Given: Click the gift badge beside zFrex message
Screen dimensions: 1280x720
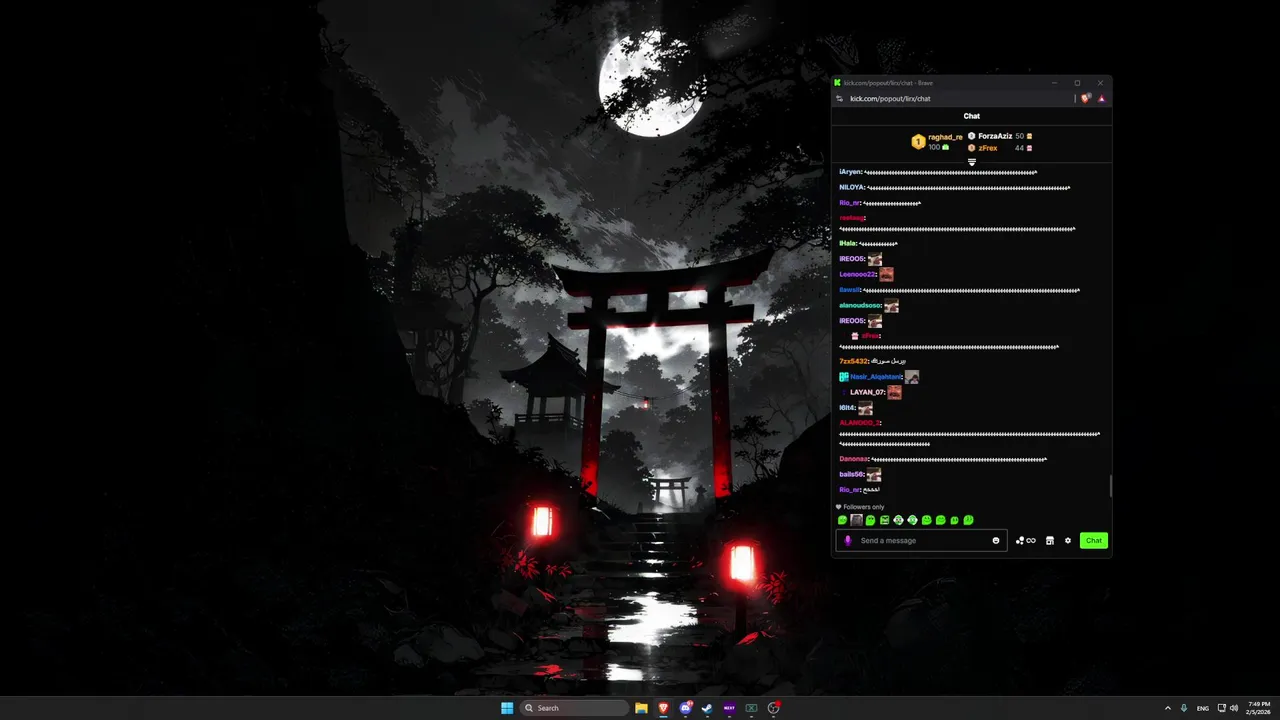Looking at the screenshot, I should pos(855,336).
